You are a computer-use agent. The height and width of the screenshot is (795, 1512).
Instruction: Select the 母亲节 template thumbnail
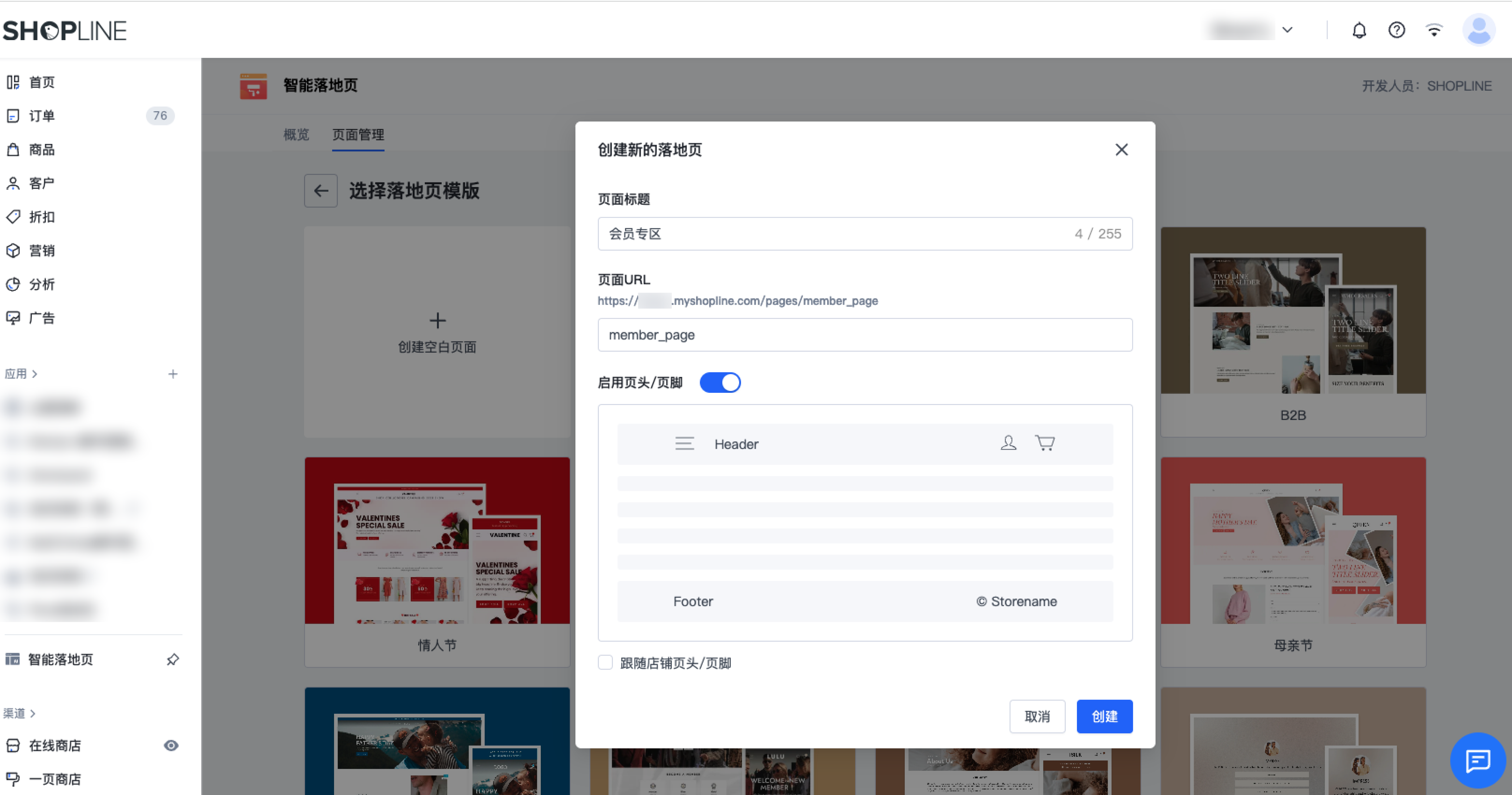coord(1293,540)
